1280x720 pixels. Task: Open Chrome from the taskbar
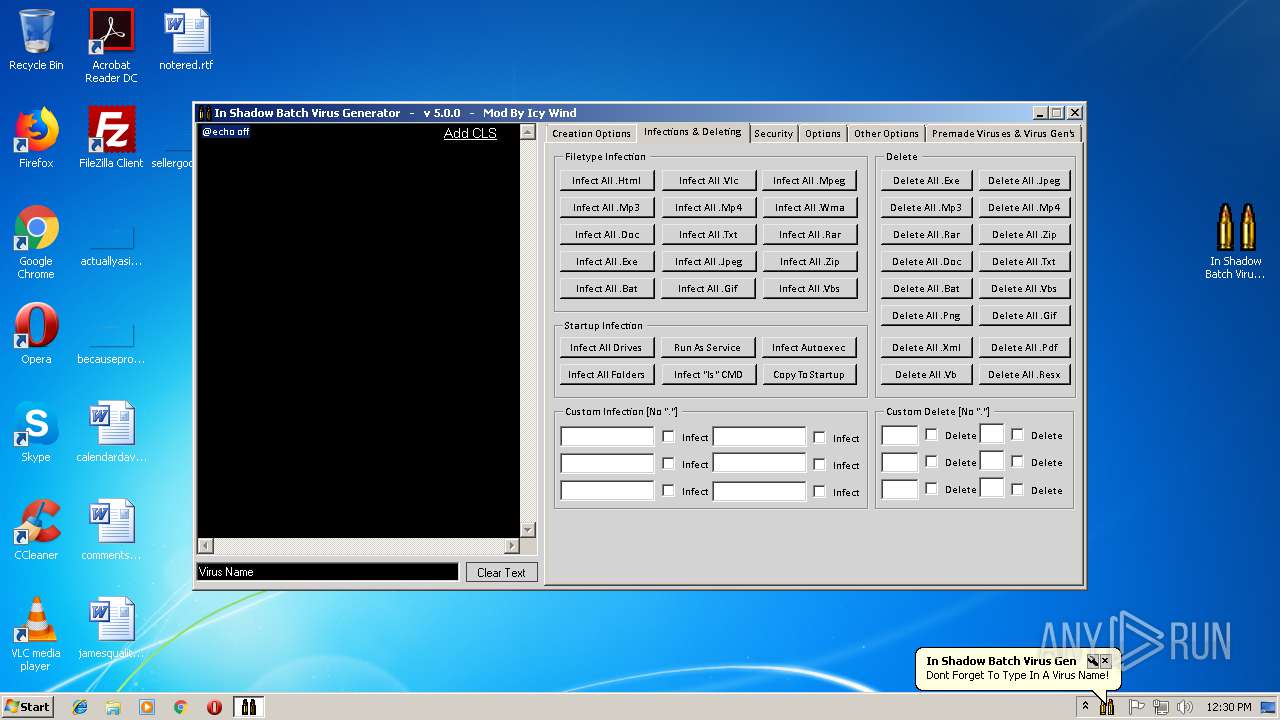[x=180, y=707]
